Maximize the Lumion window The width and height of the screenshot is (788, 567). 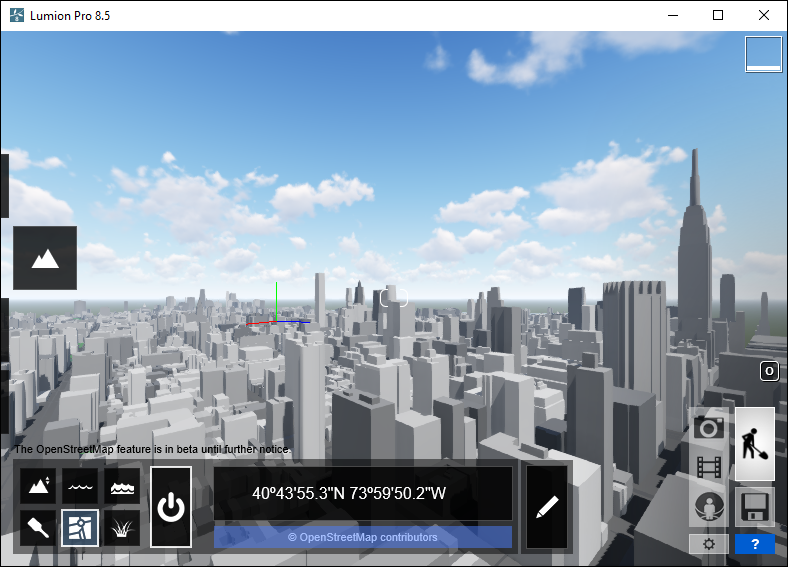pyautogui.click(x=718, y=15)
